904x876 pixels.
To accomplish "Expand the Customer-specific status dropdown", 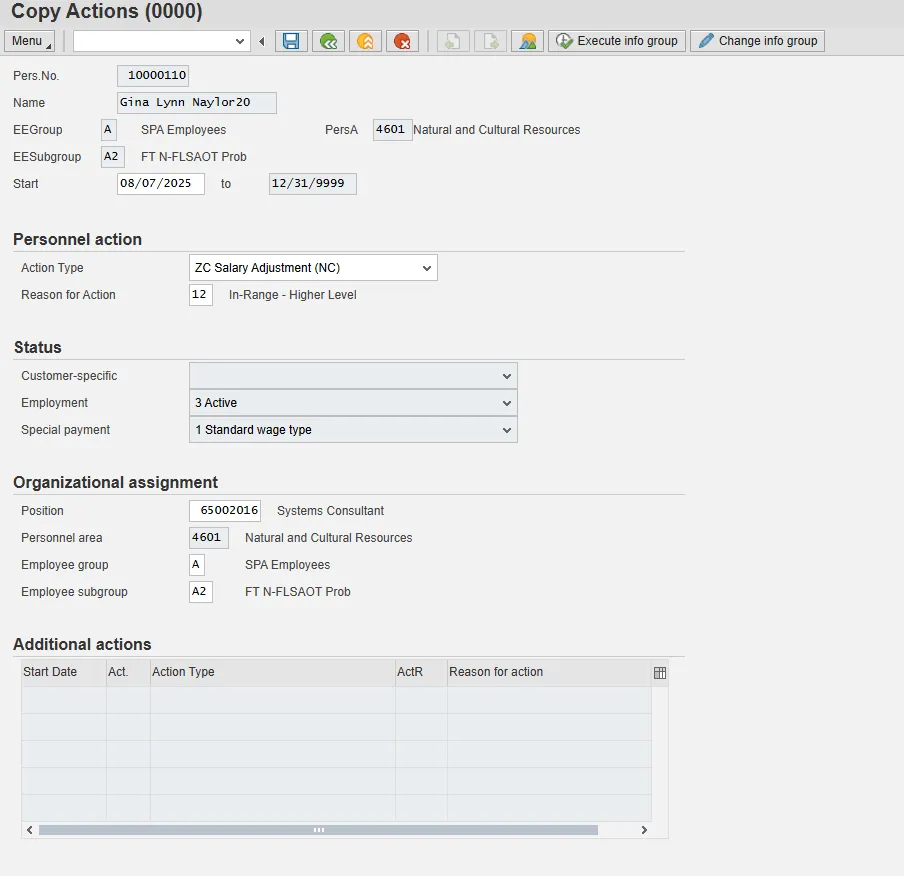I will [507, 376].
